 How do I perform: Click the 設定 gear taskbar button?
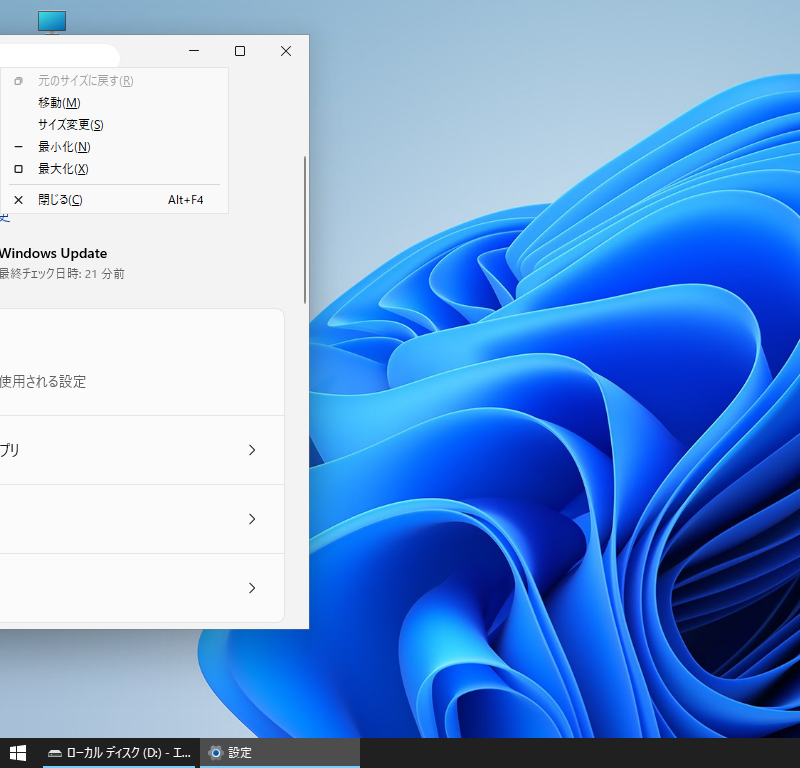280,753
